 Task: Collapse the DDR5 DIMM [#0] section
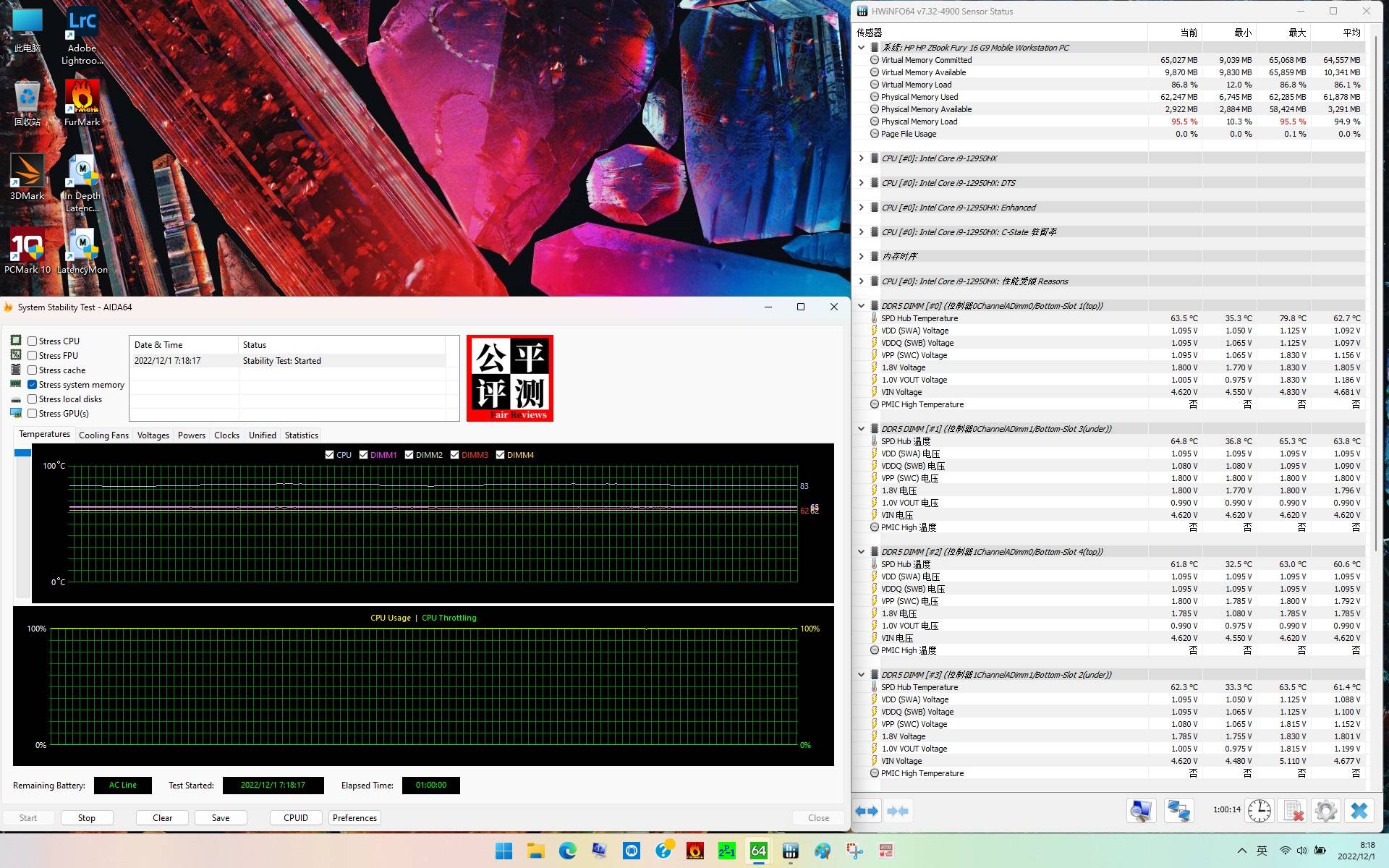click(x=861, y=305)
